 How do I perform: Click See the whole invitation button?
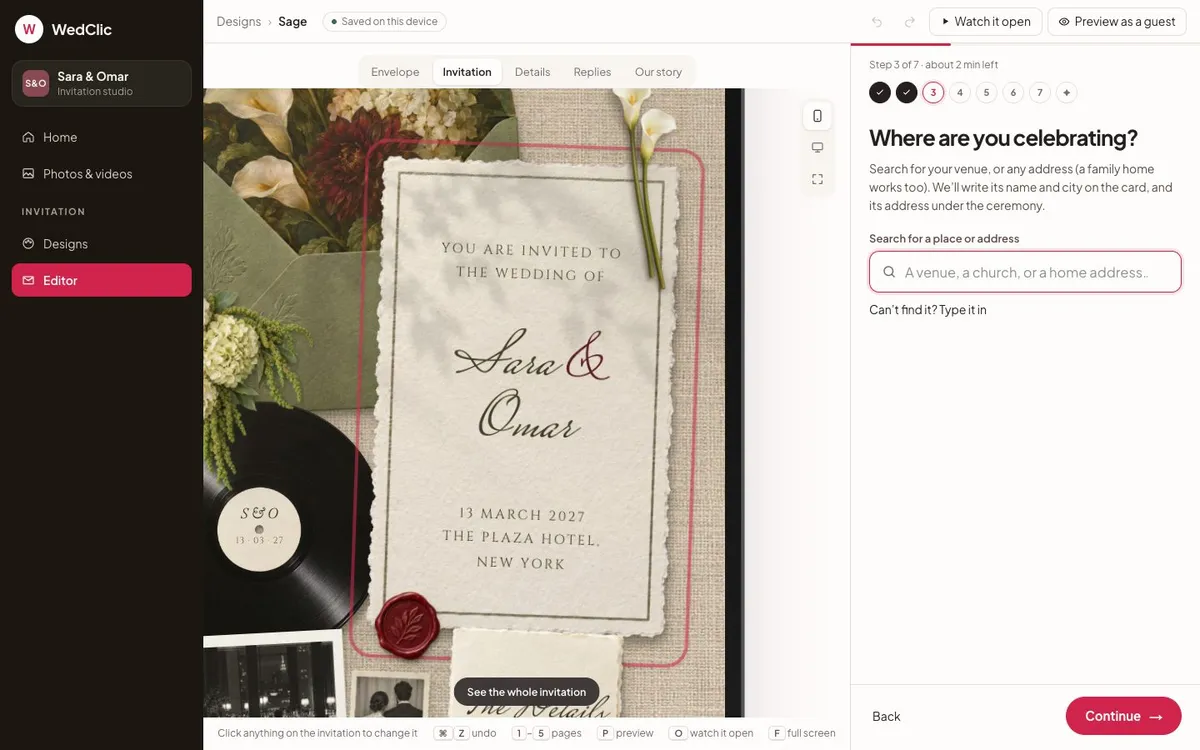point(527,692)
